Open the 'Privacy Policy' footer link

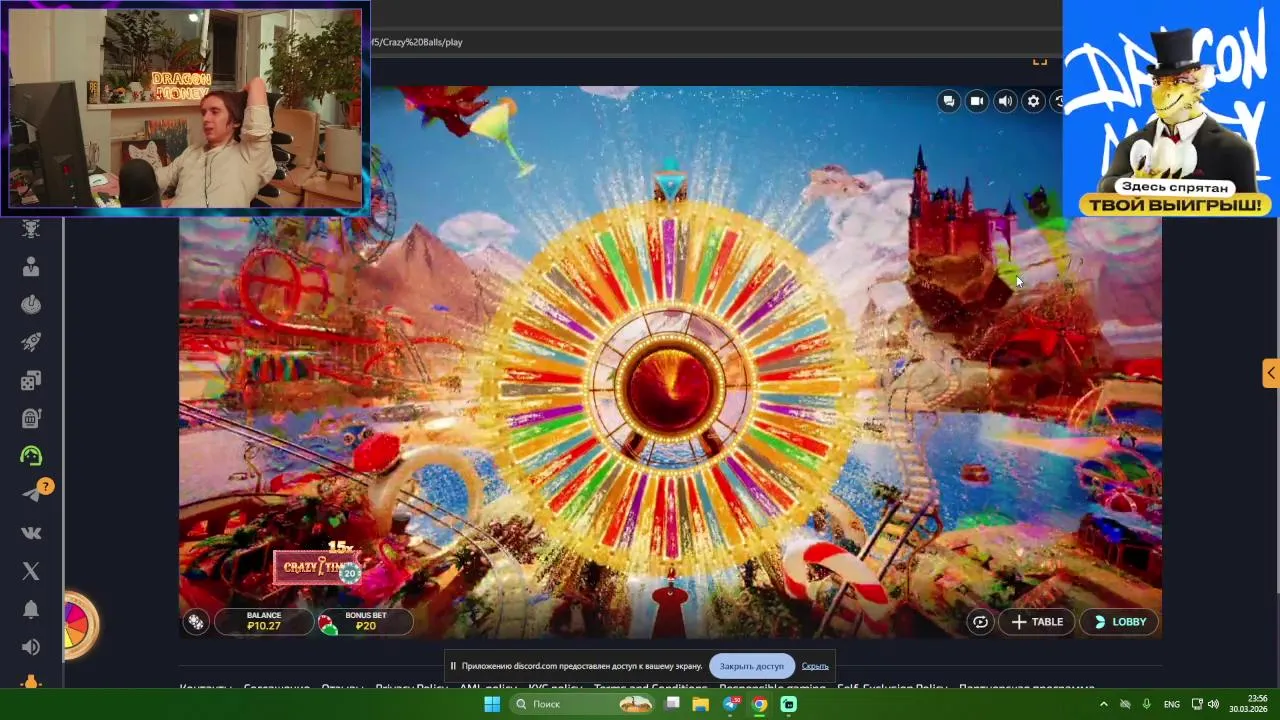[411, 687]
